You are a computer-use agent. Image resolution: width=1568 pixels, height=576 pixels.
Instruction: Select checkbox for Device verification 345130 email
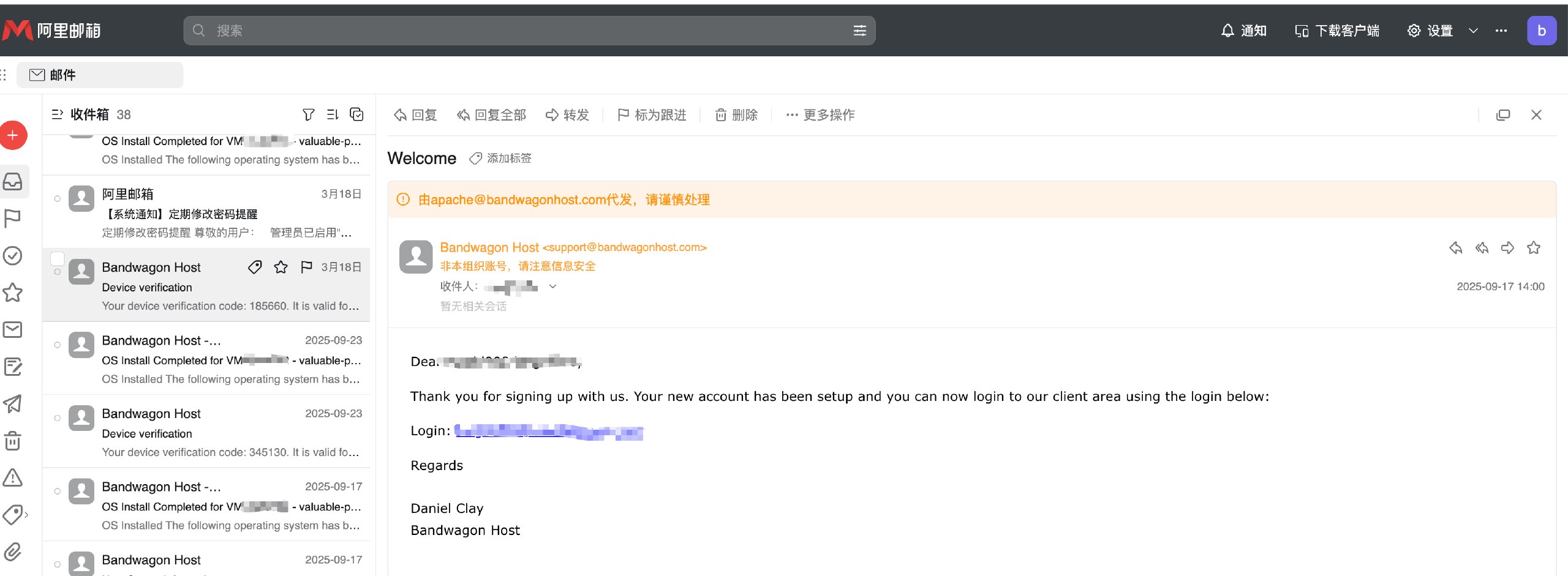pyautogui.click(x=58, y=418)
